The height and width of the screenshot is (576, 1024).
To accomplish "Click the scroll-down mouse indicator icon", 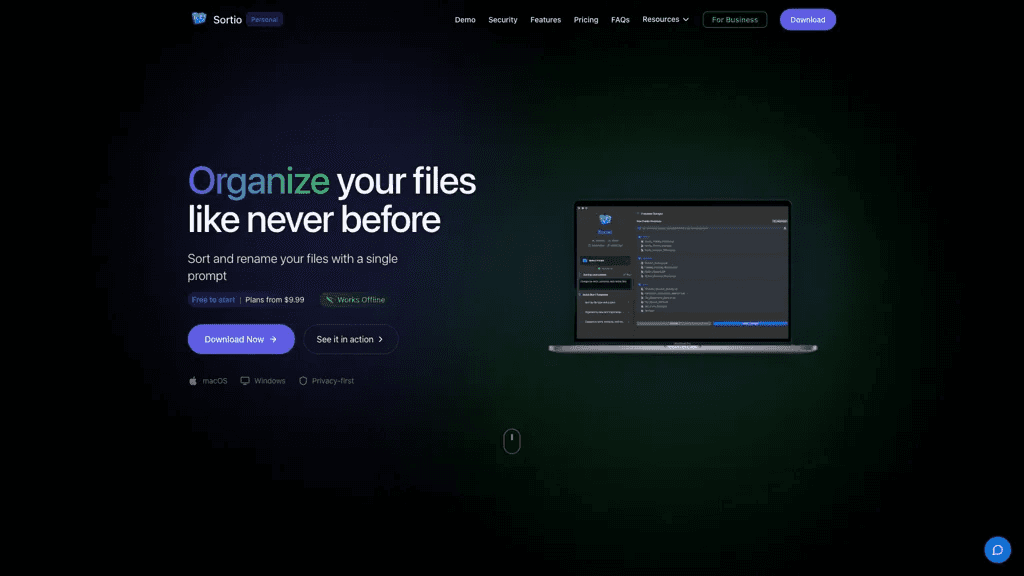I will 512,441.
